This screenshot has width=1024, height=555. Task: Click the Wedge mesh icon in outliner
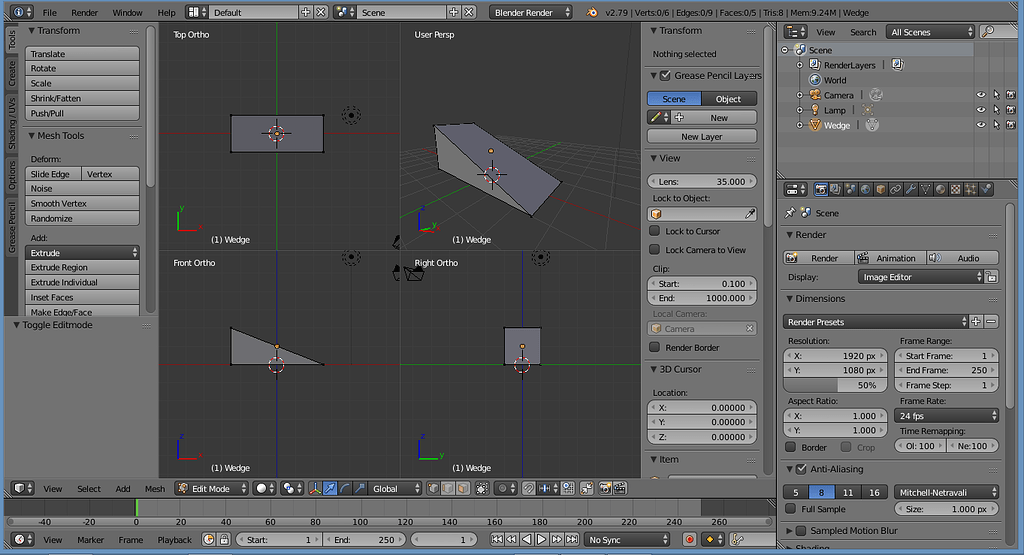point(813,125)
